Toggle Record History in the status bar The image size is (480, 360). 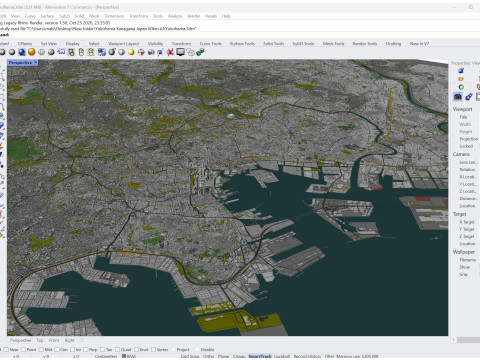coord(307,356)
